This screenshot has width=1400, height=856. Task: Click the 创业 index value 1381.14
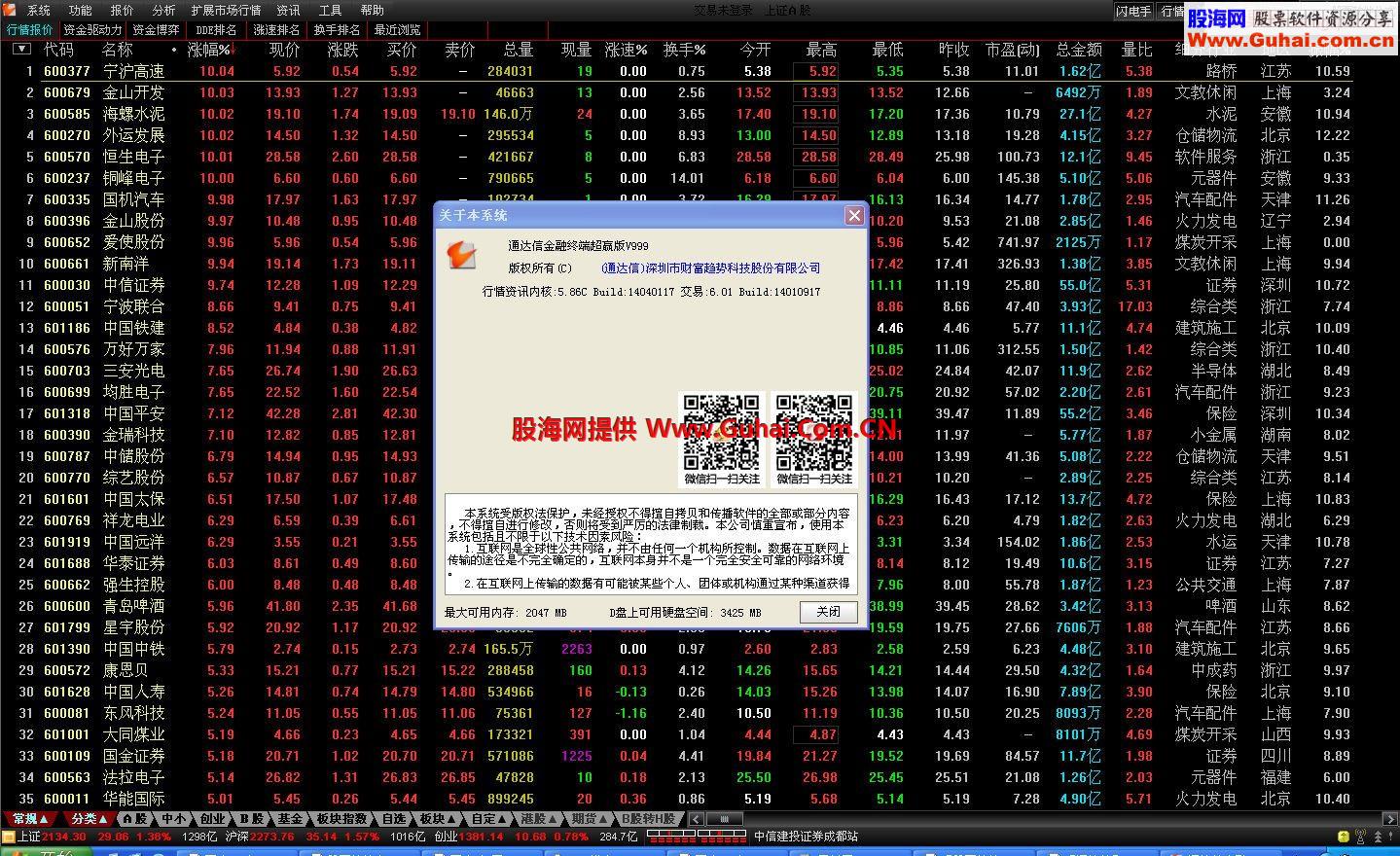coord(481,837)
